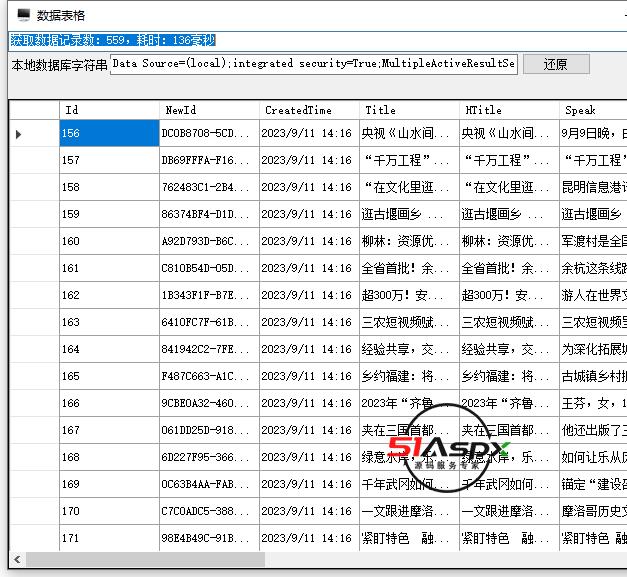This screenshot has width=627, height=577.
Task: Click the left arrow of horizontal scrollbar
Action: click(x=17, y=559)
